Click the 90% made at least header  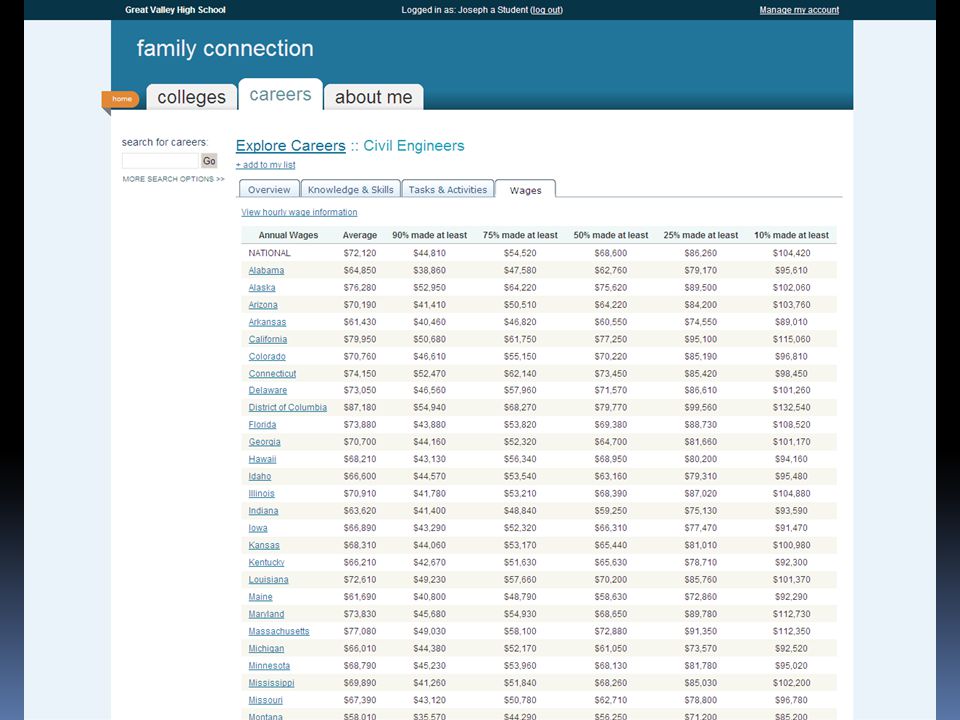(x=430, y=235)
